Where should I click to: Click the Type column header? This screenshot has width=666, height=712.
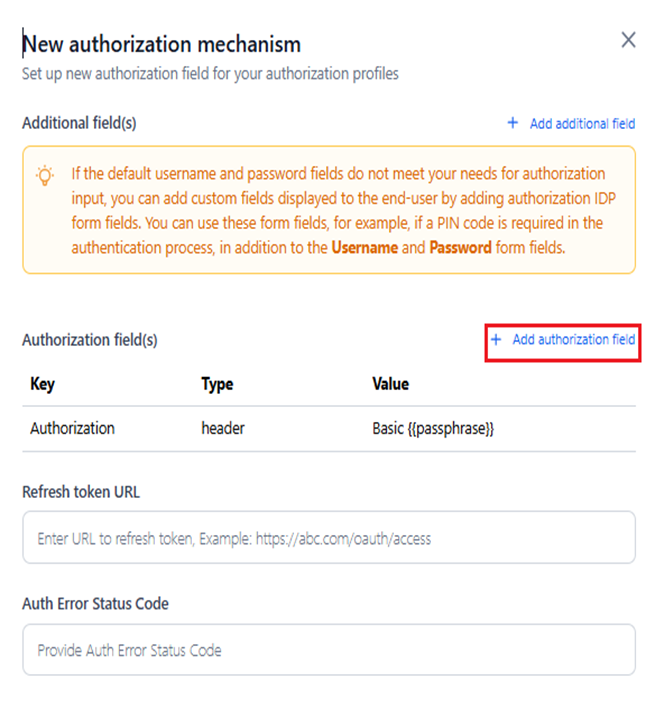coord(217,384)
